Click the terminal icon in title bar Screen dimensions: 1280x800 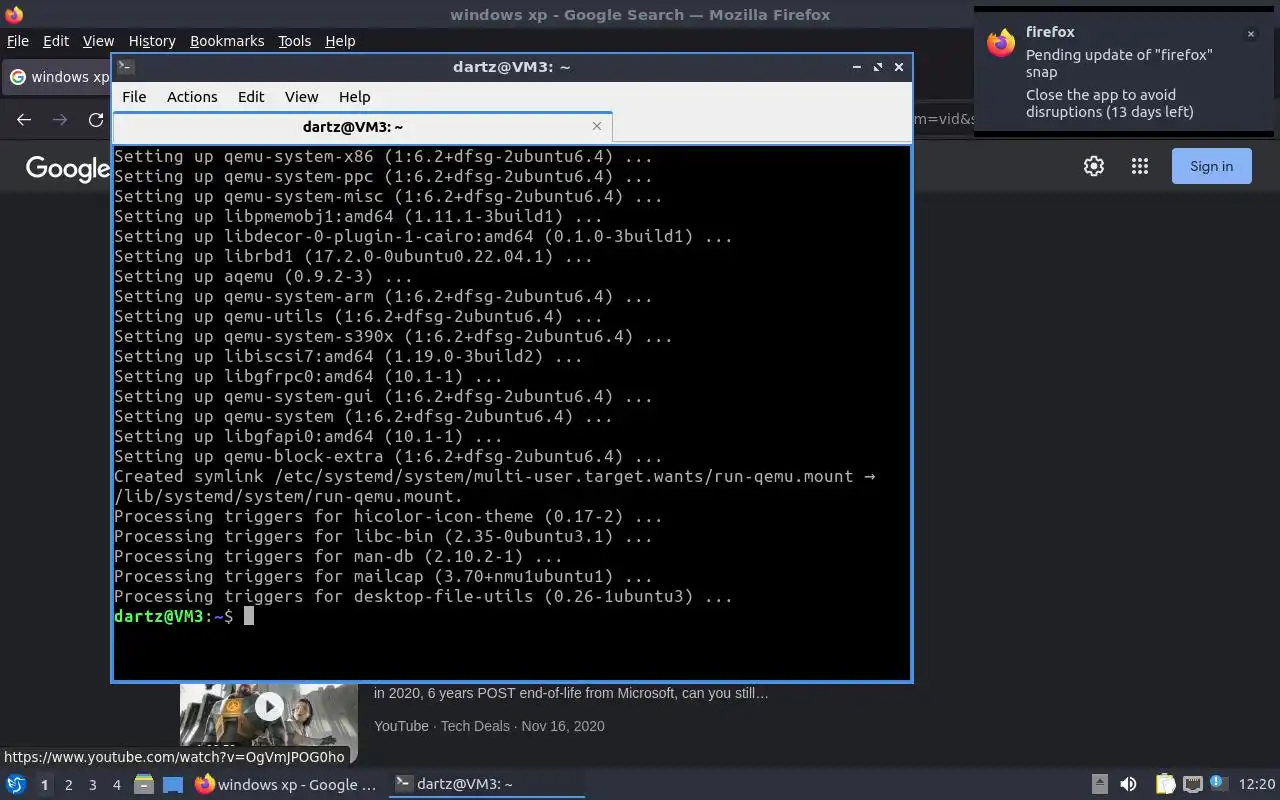tap(125, 67)
